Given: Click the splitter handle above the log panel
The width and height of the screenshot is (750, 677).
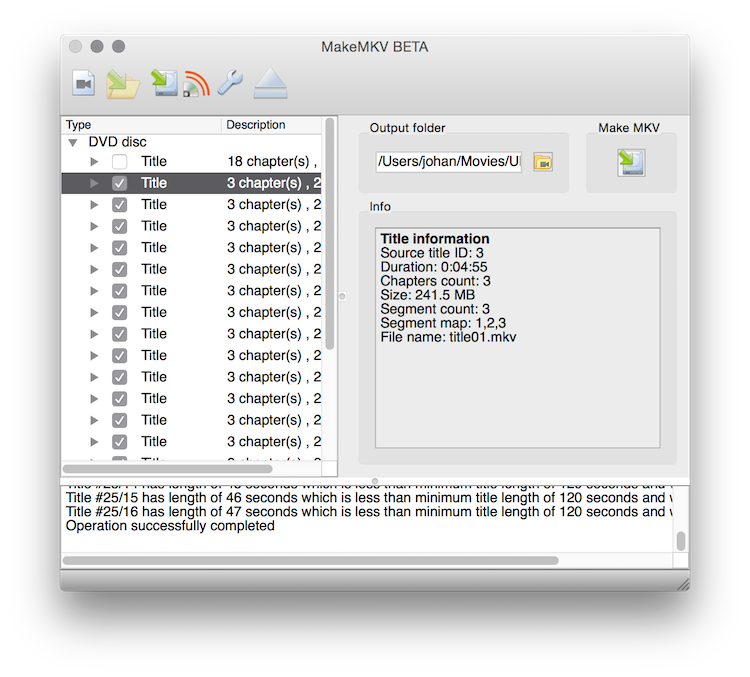Looking at the screenshot, I should click(x=375, y=481).
